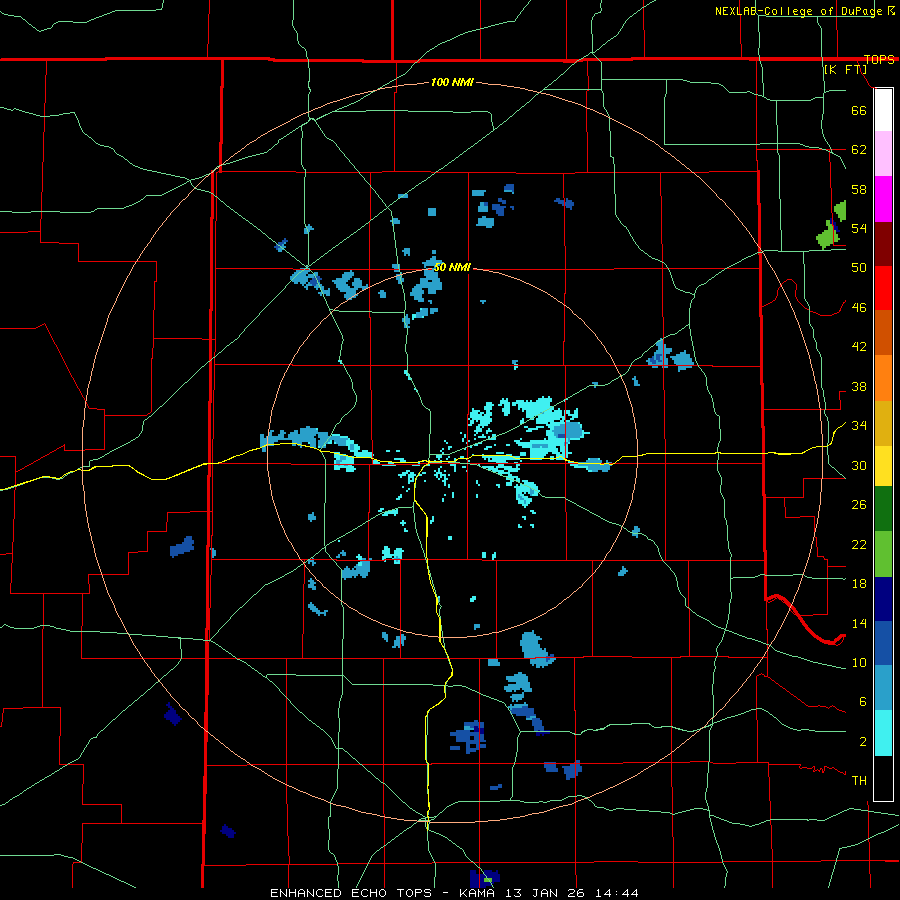Click the 66 value on the legend
This screenshot has width=900, height=900.
click(x=859, y=110)
